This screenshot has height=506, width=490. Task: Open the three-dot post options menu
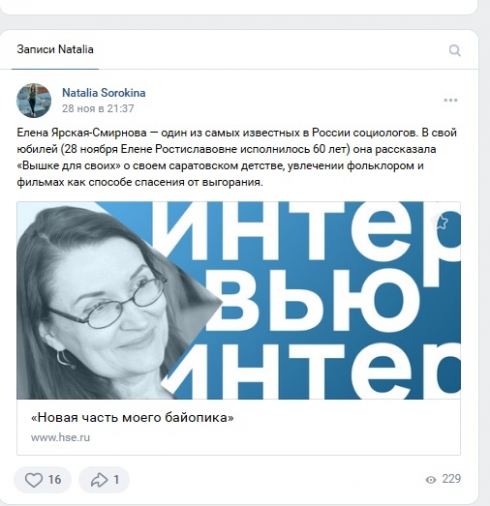[450, 100]
